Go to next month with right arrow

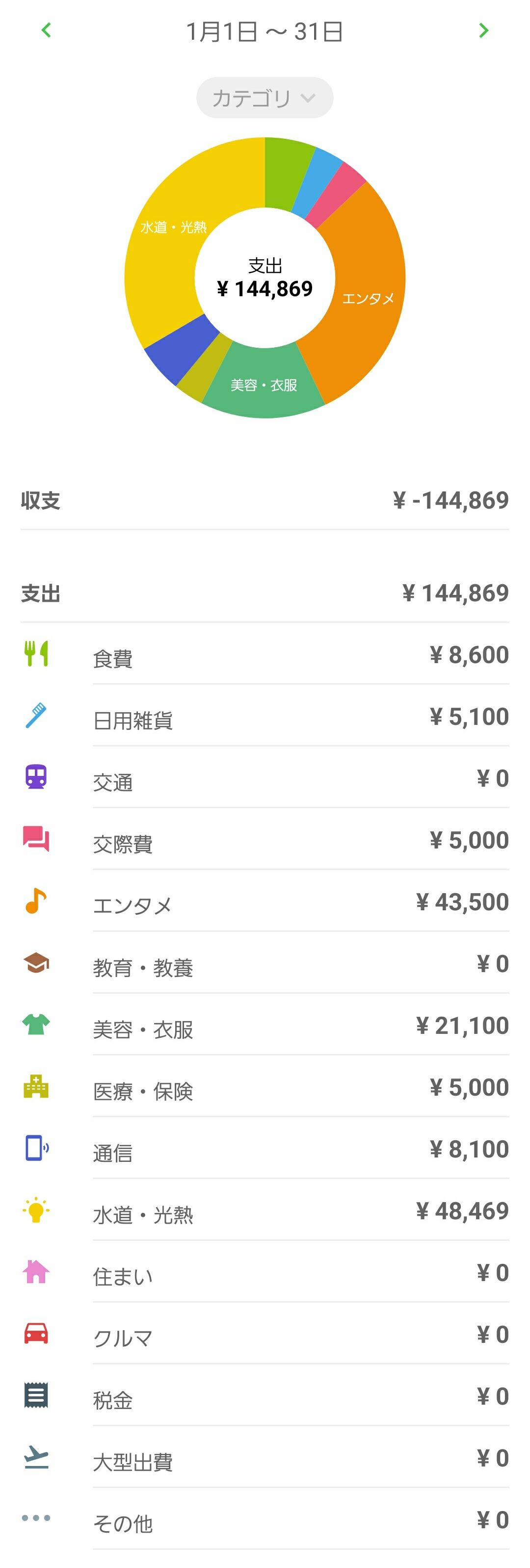[483, 30]
